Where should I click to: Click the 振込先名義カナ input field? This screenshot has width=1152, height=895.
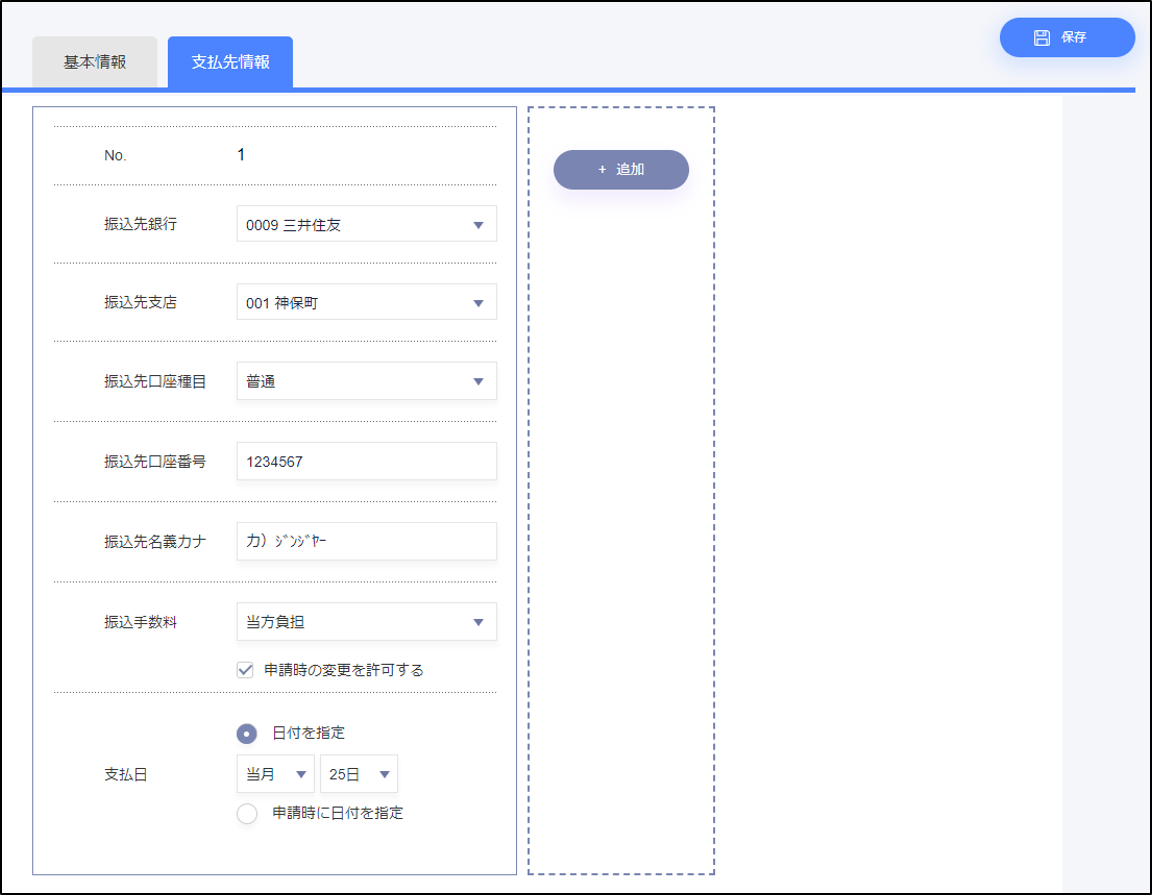pos(366,542)
